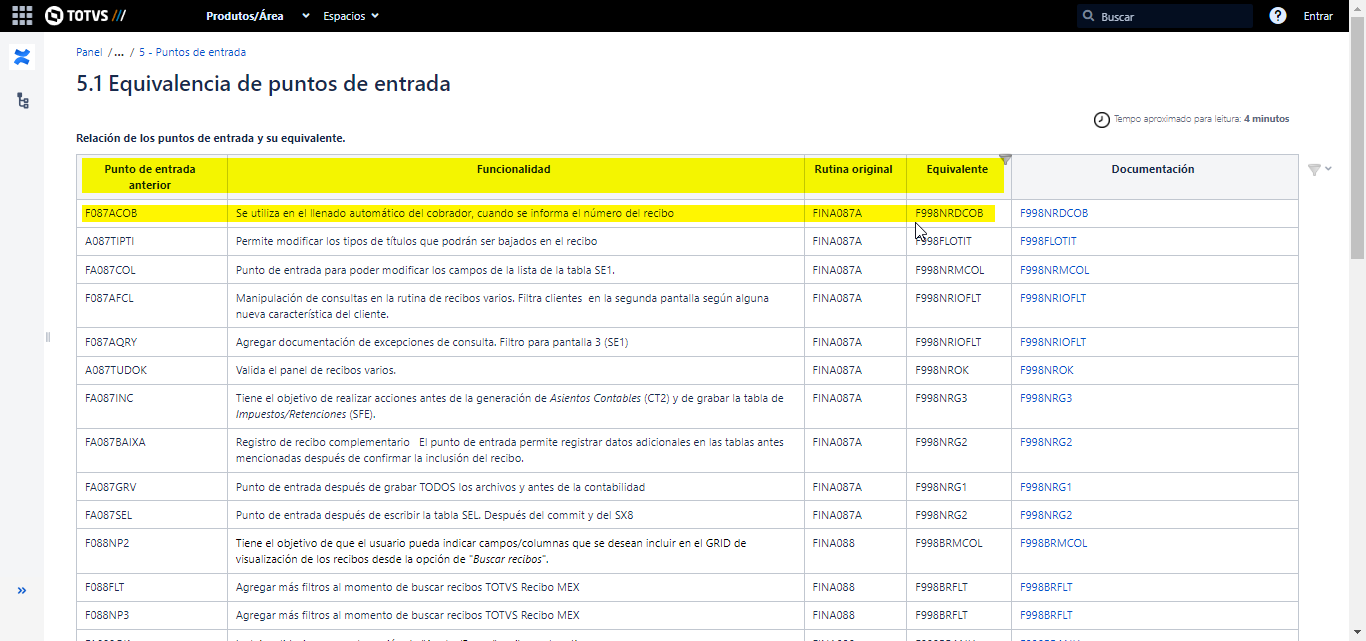
Task: Select the F087AFCL cell
Action: point(152,305)
